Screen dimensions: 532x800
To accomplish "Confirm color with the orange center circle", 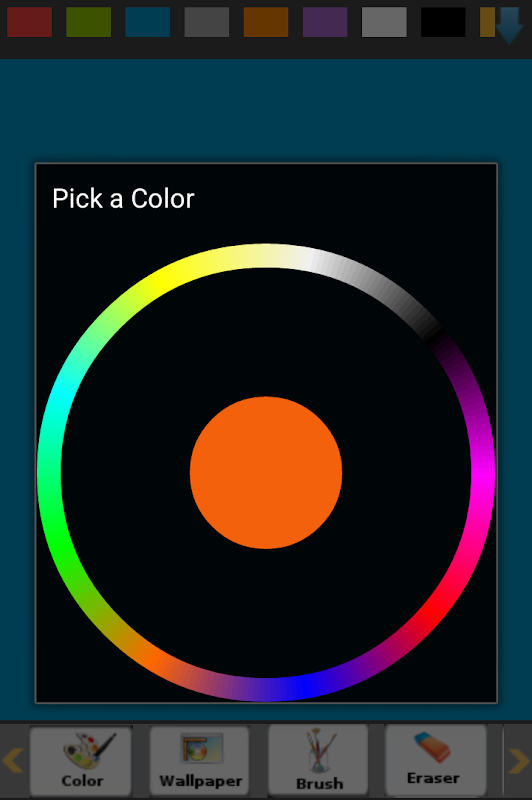I will 266,472.
